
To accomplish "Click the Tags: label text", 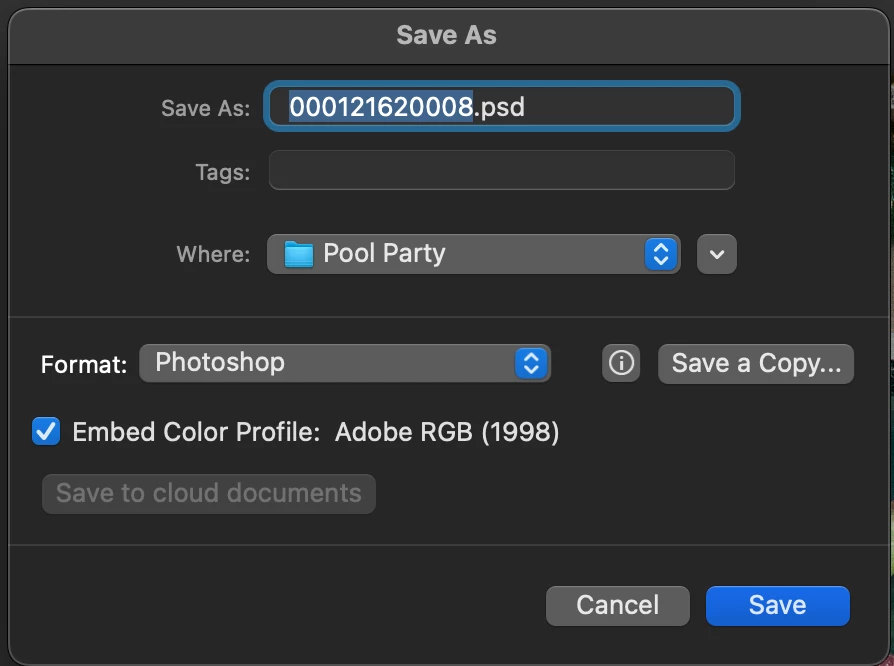I will tap(222, 172).
